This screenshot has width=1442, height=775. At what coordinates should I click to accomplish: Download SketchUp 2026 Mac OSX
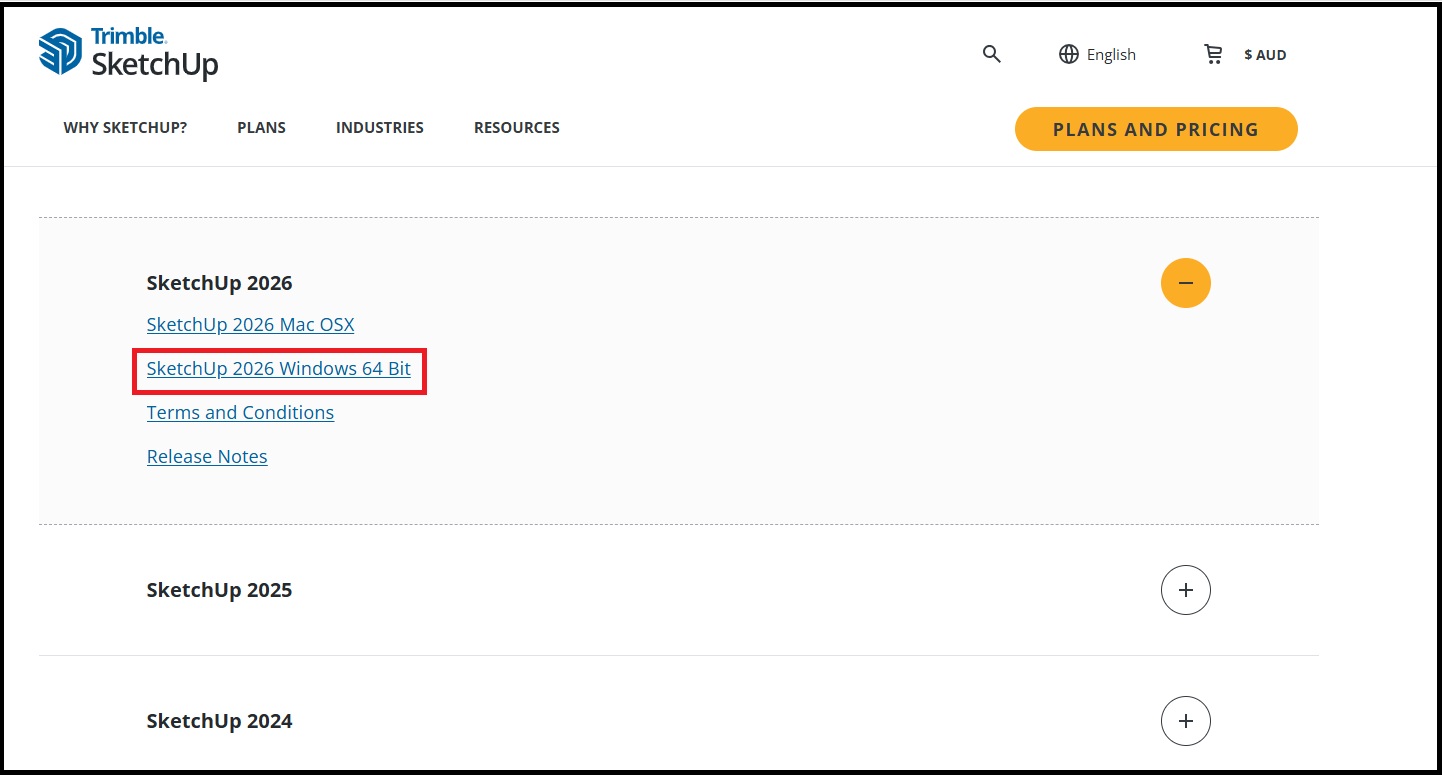(250, 325)
